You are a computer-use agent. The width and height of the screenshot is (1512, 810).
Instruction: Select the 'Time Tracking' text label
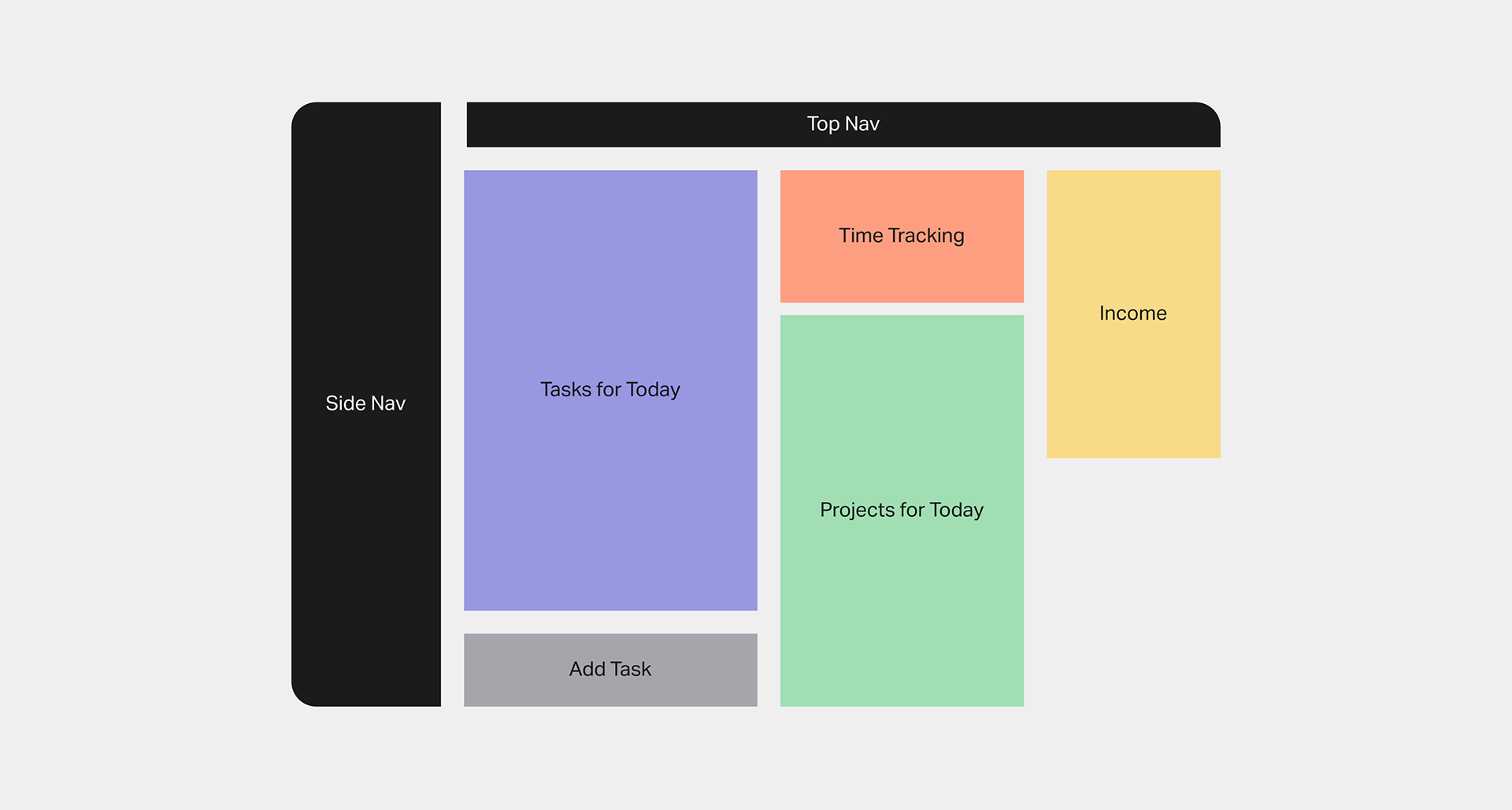[x=902, y=236]
